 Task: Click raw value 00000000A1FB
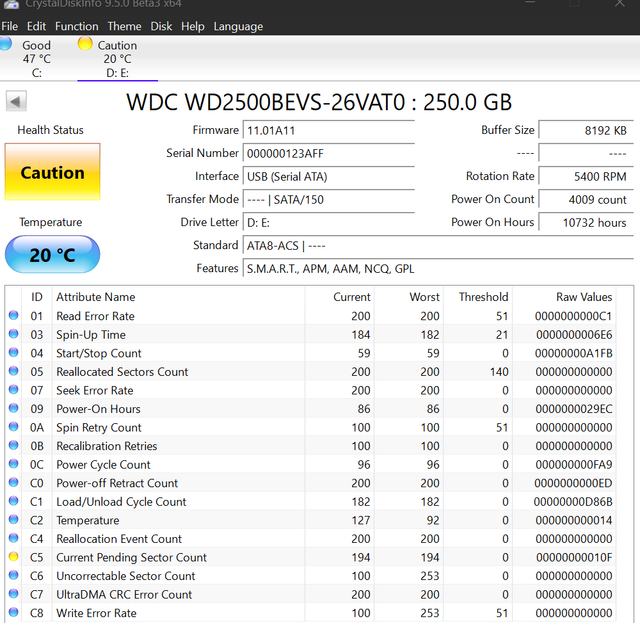[x=574, y=353]
